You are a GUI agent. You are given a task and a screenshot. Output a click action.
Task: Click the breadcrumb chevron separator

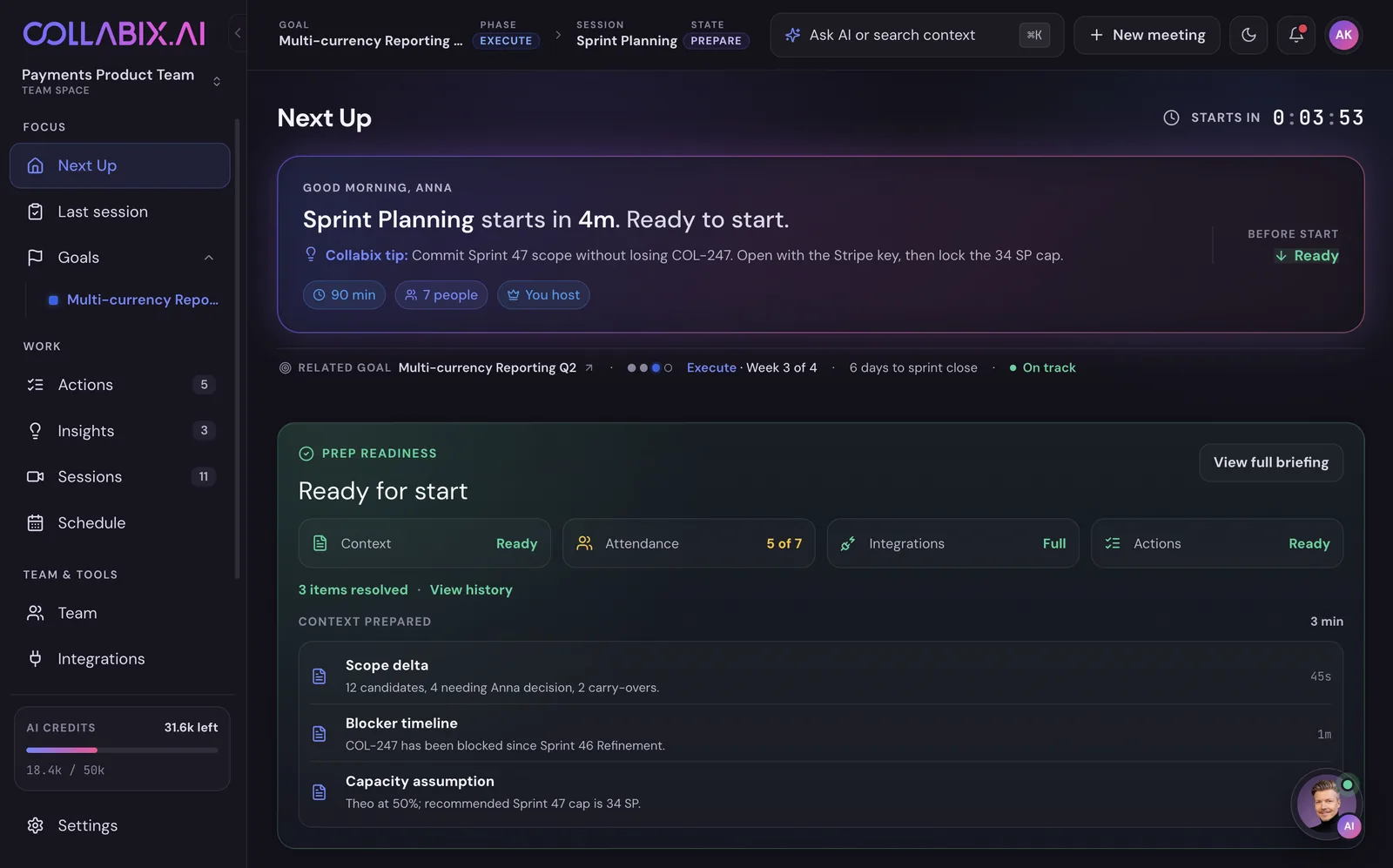coord(558,35)
